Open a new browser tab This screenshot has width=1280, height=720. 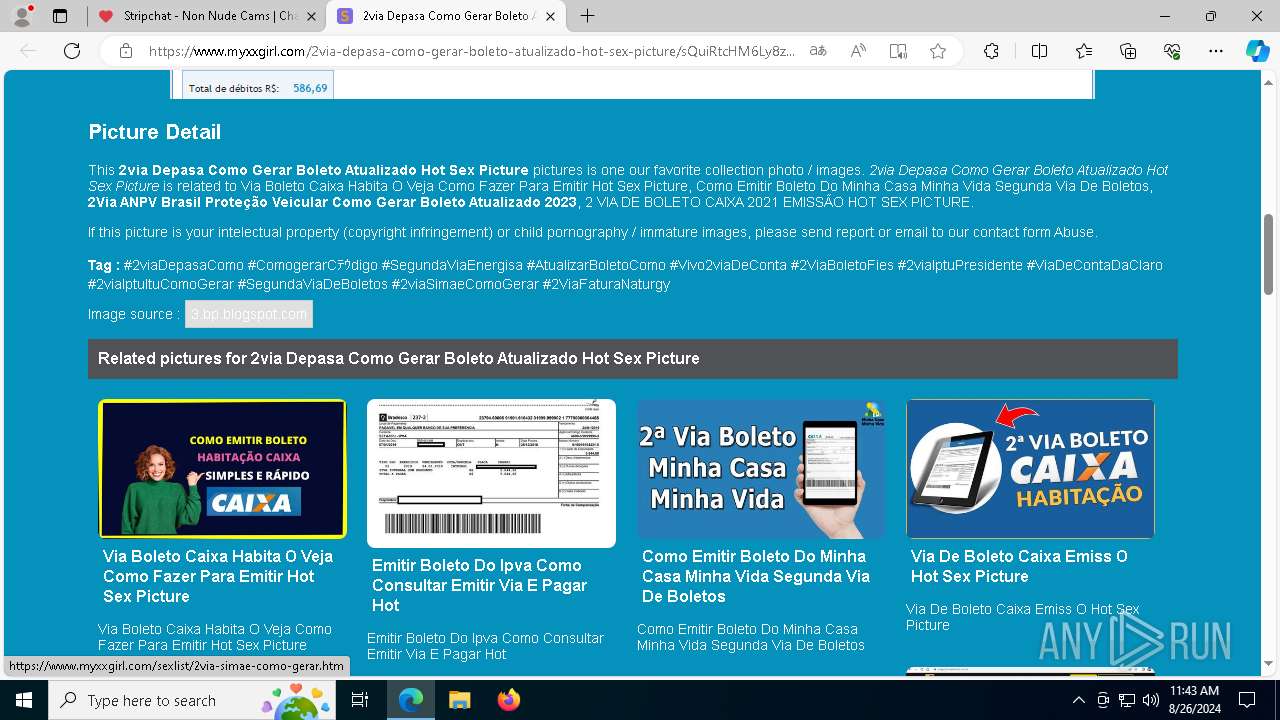[x=587, y=16]
